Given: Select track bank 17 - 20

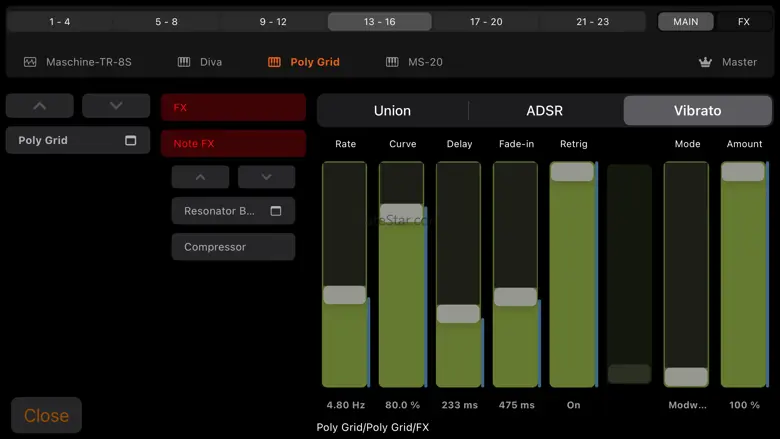Looking at the screenshot, I should coord(486,21).
